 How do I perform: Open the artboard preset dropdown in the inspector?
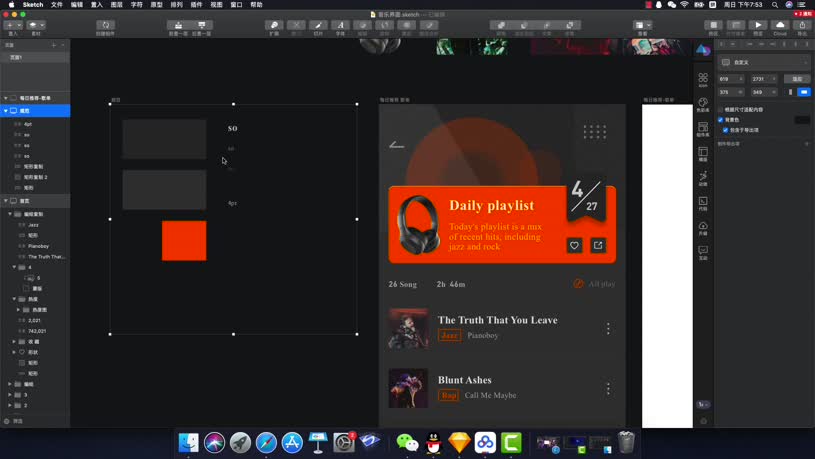point(764,62)
